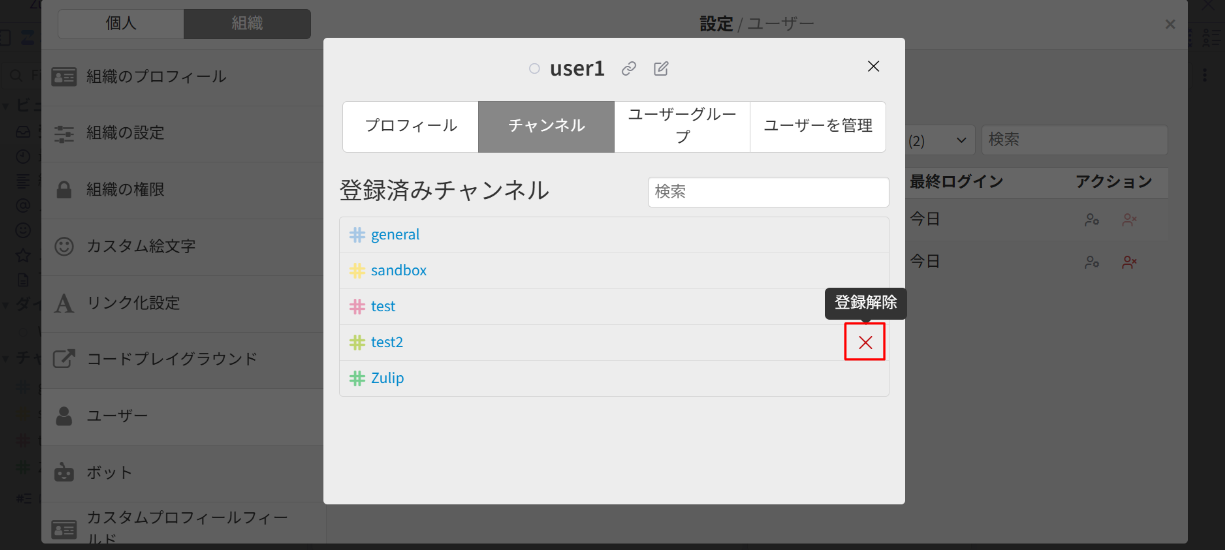Open the ユーザーグループ tab
This screenshot has width=1225, height=550.
point(682,126)
